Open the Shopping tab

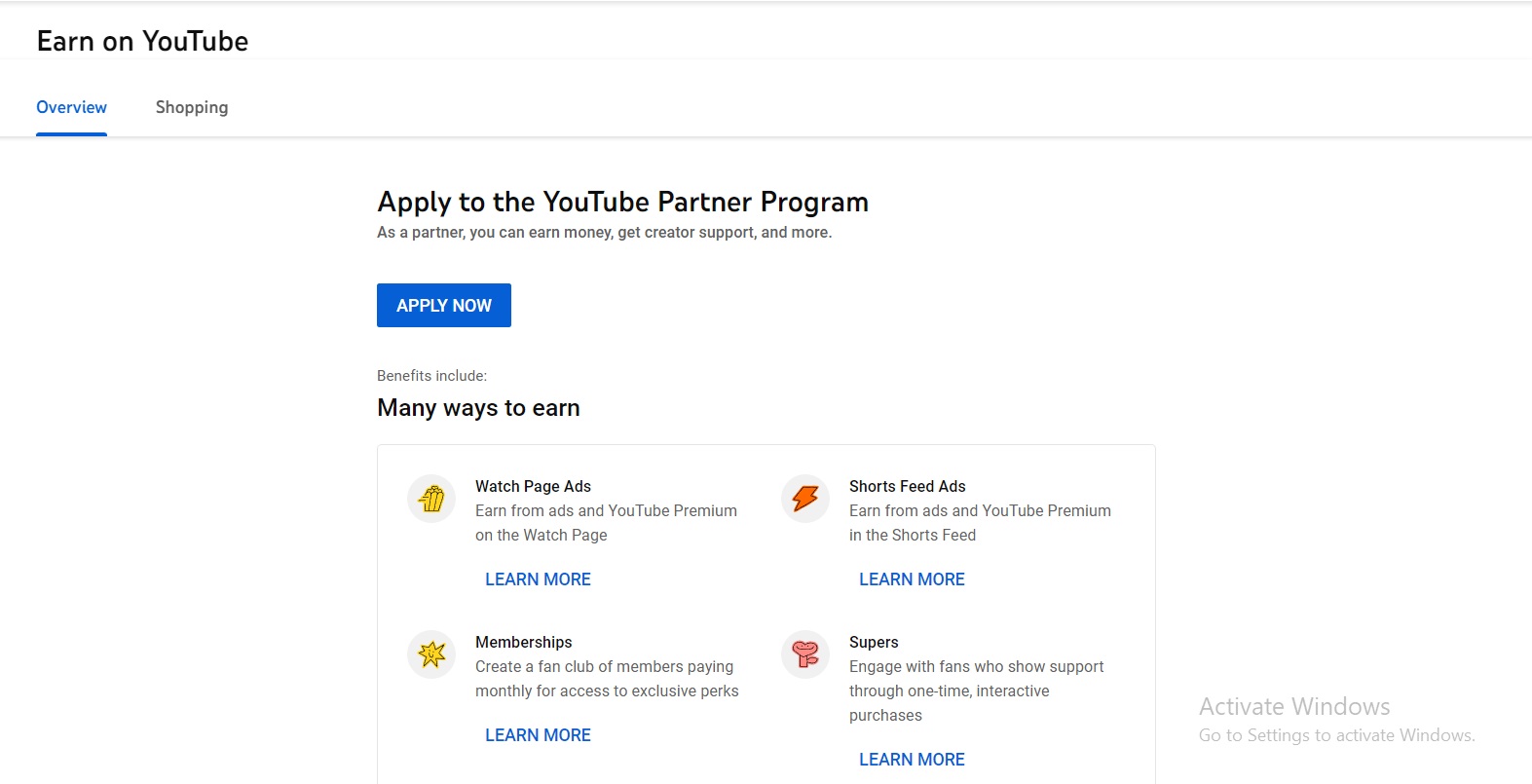pos(192,107)
